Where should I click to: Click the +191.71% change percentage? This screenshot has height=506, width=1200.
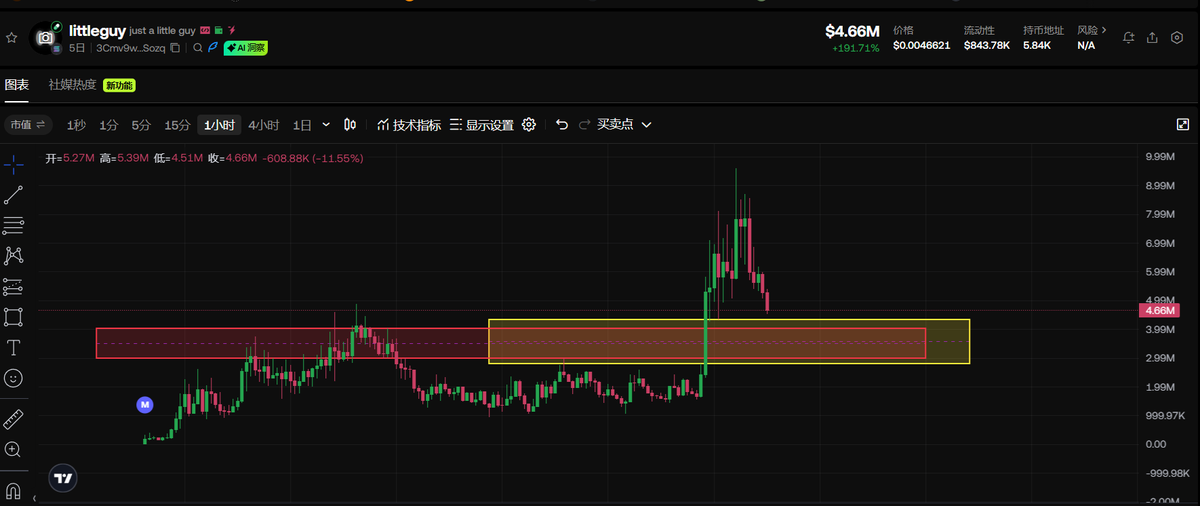[855, 48]
